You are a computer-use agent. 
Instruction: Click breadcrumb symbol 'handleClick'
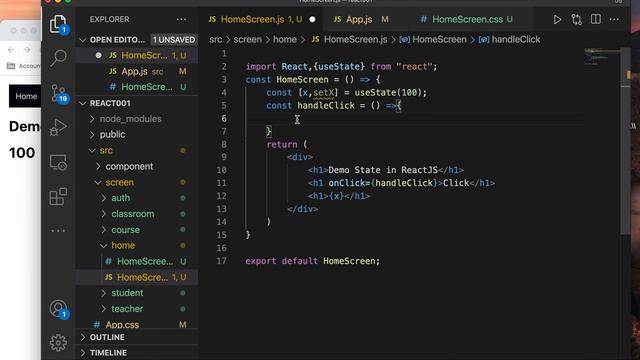[510, 40]
